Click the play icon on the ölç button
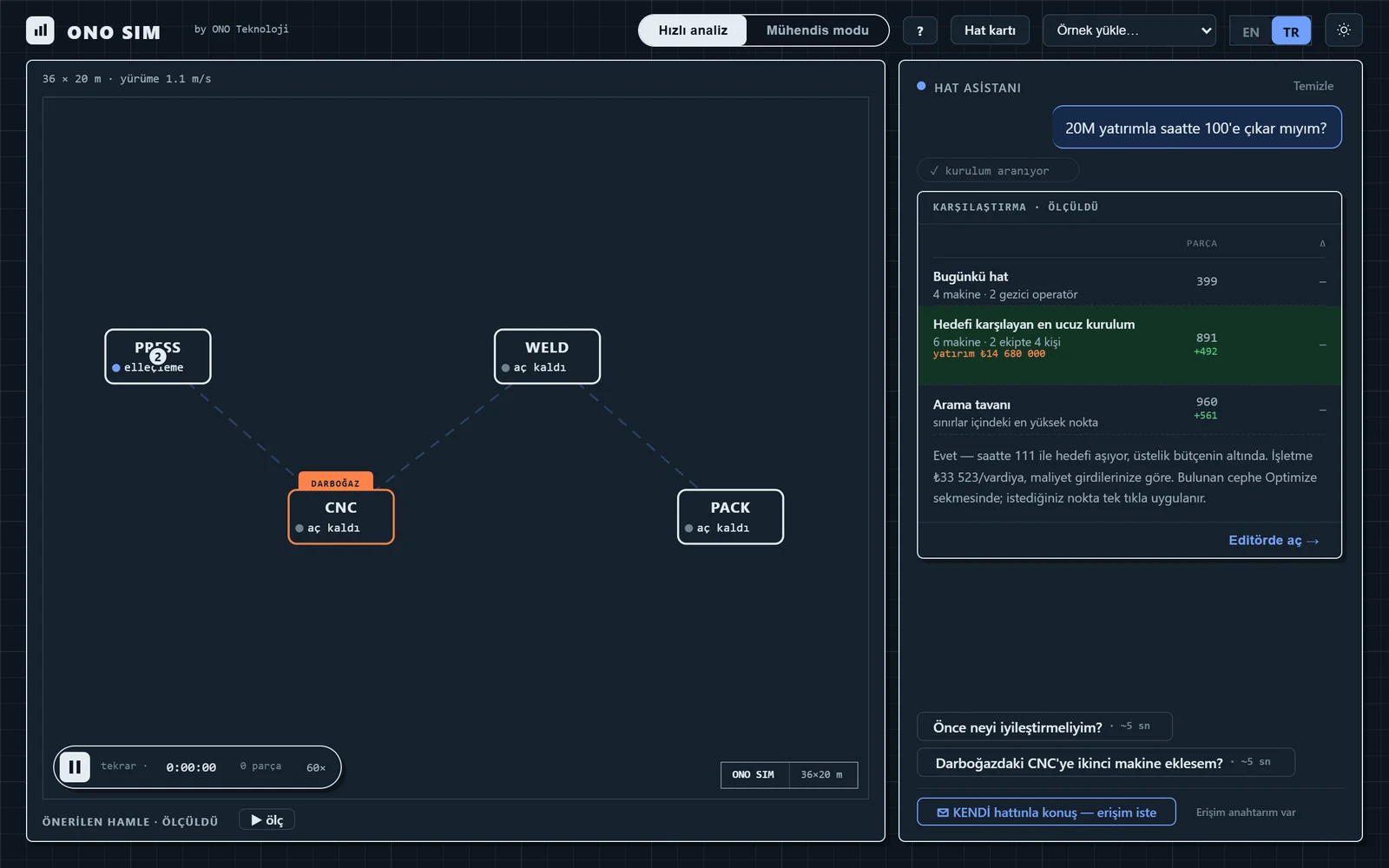 [256, 820]
